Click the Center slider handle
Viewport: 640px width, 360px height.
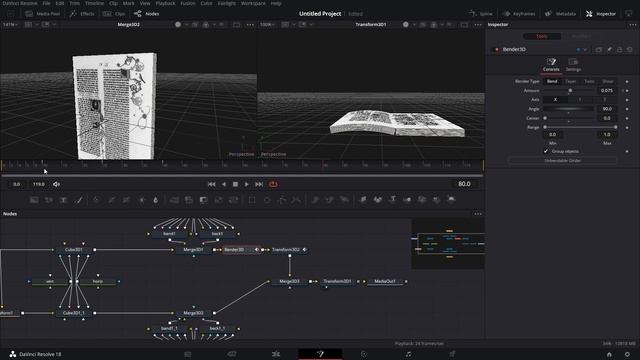coord(545,118)
